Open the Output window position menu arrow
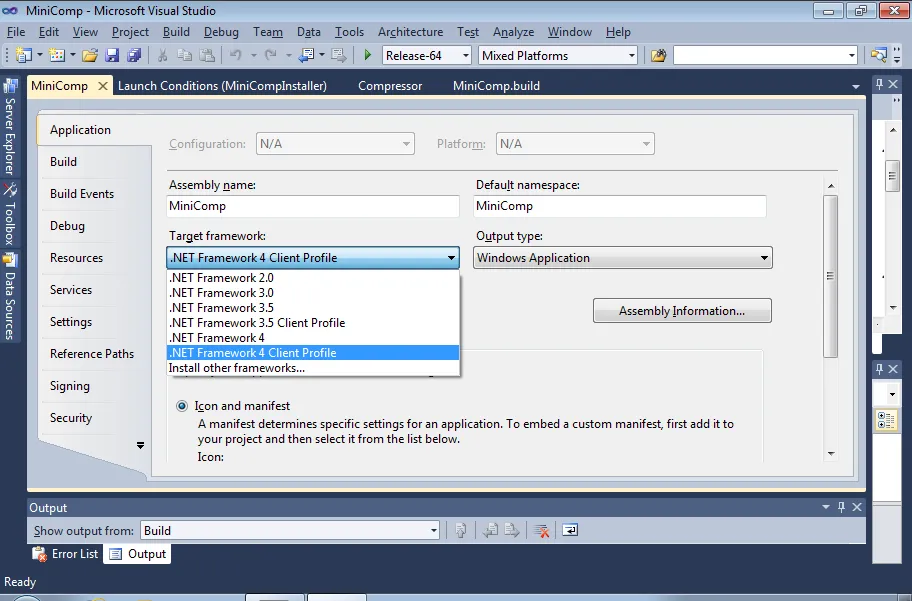The width and height of the screenshot is (912, 601). pos(825,507)
